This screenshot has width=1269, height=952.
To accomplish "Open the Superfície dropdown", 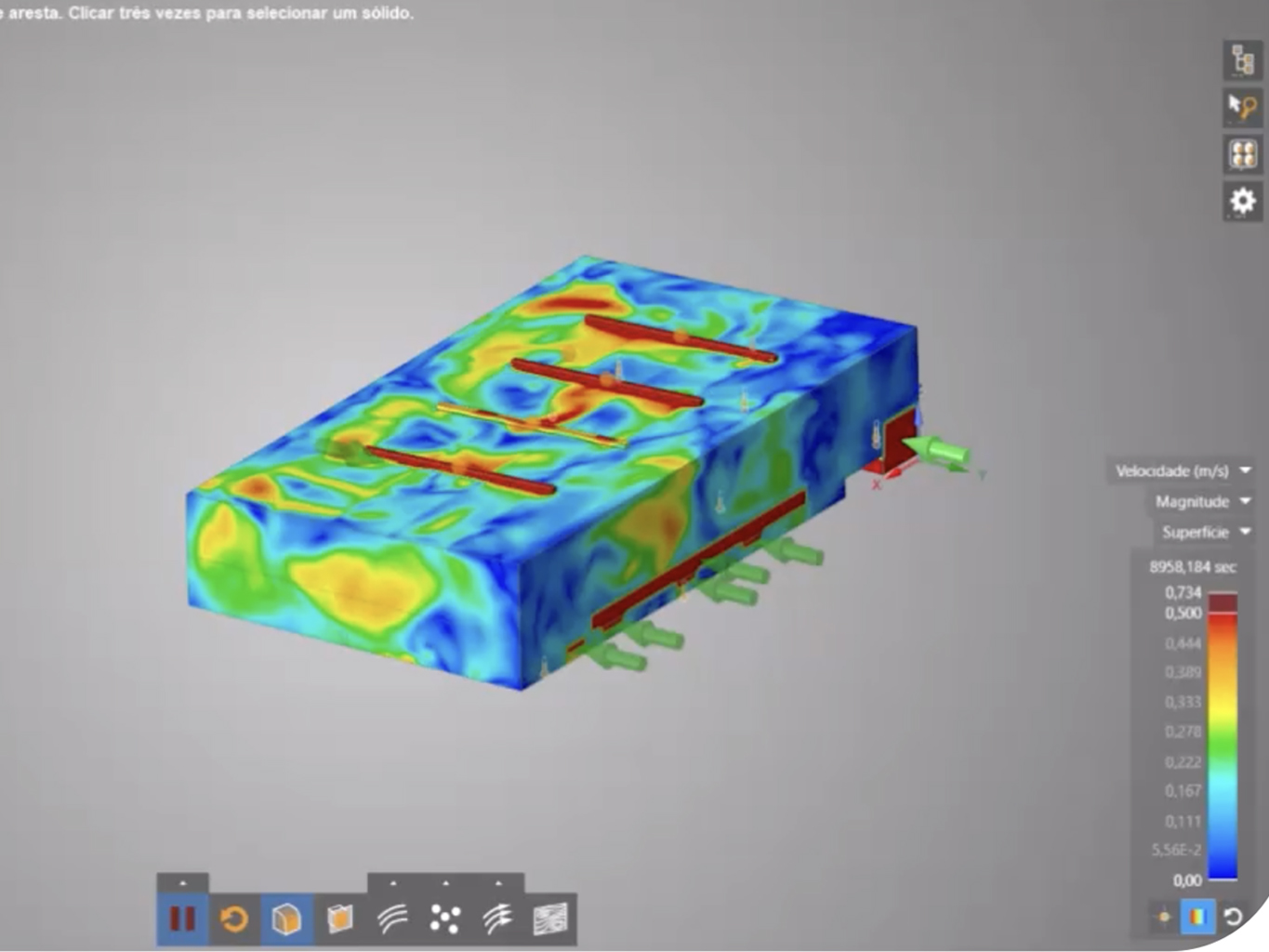I will (1205, 533).
